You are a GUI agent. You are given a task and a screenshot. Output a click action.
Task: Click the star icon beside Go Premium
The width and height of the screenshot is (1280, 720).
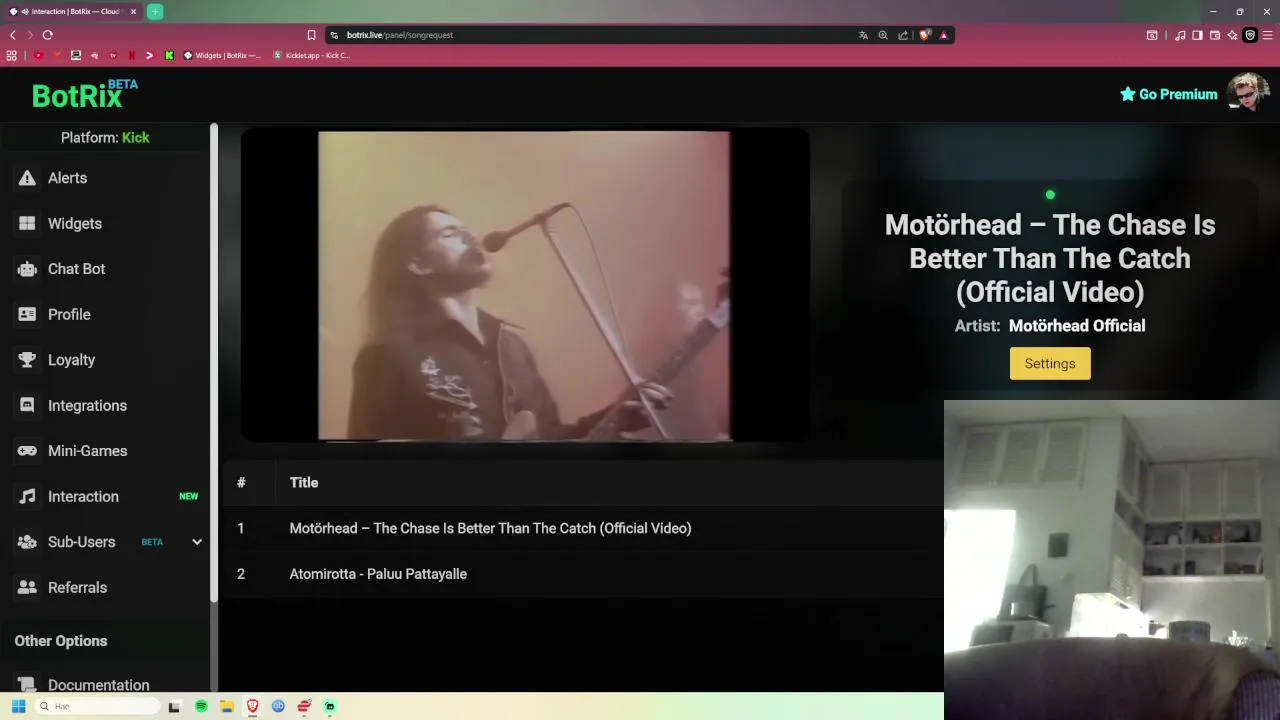(1127, 94)
